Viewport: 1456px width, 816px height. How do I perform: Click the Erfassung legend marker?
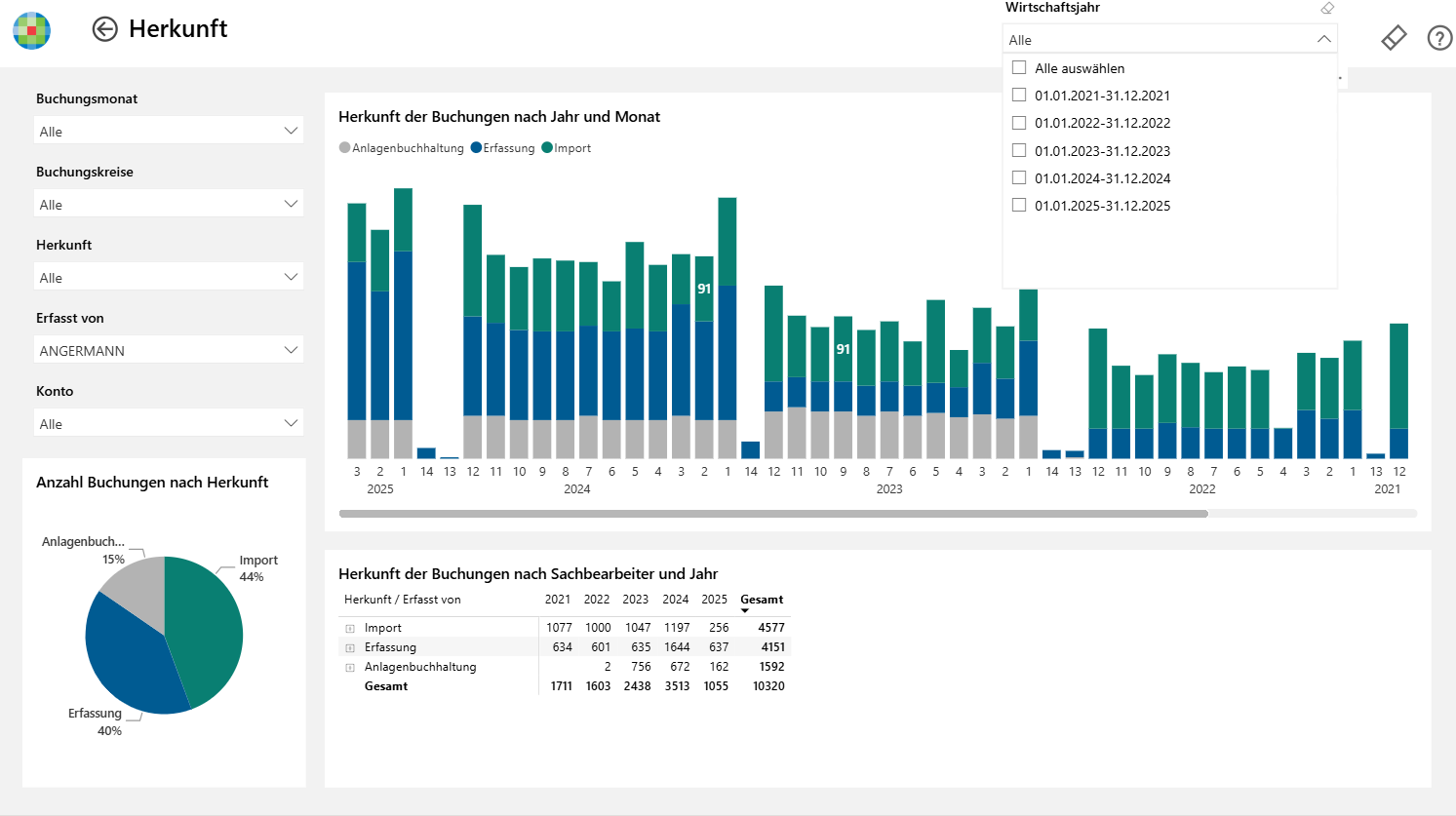pos(476,148)
